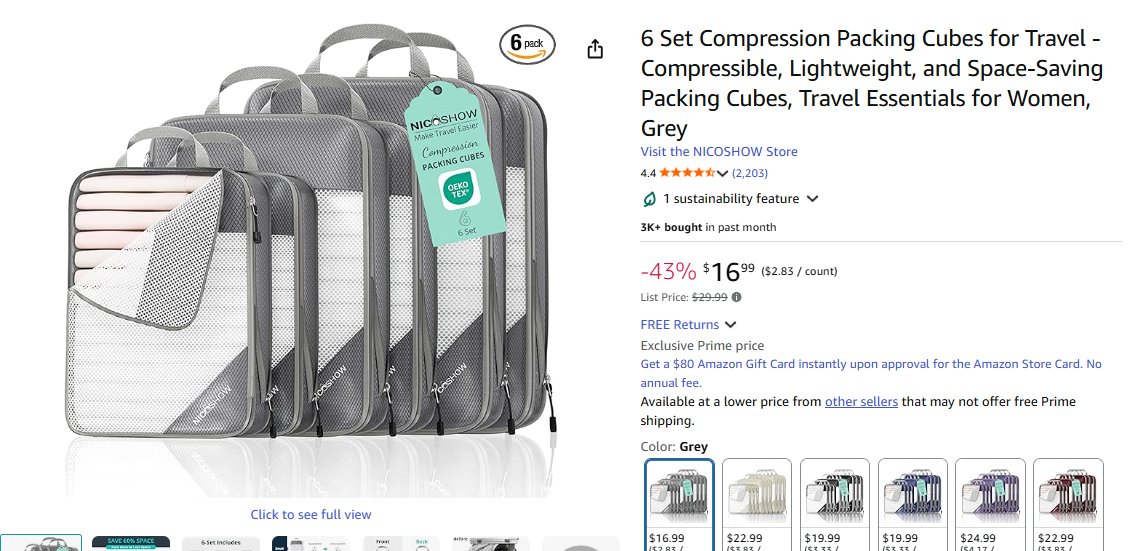The height and width of the screenshot is (551, 1139).
Task: Click the green sustainability leaf icon
Action: click(649, 199)
